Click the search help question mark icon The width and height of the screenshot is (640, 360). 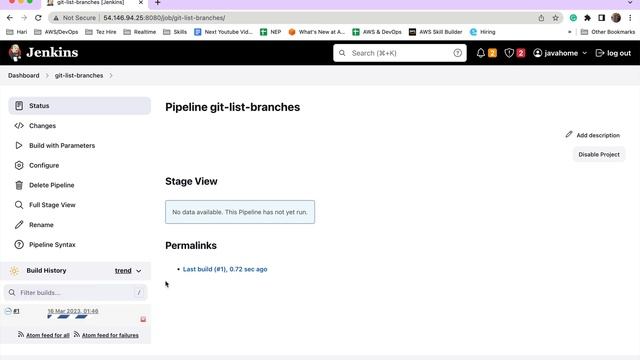point(458,53)
